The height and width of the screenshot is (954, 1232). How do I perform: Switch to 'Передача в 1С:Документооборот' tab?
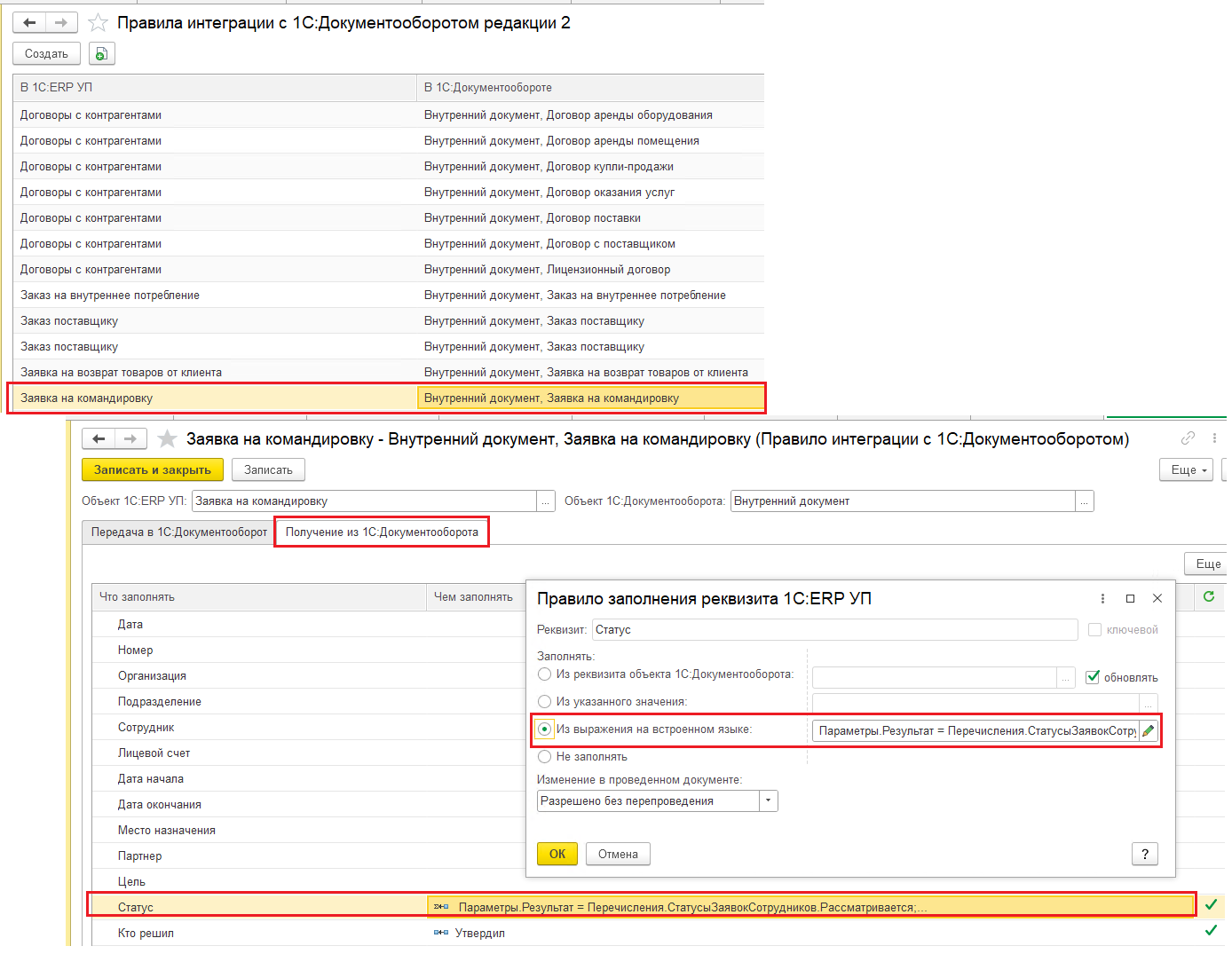(179, 532)
